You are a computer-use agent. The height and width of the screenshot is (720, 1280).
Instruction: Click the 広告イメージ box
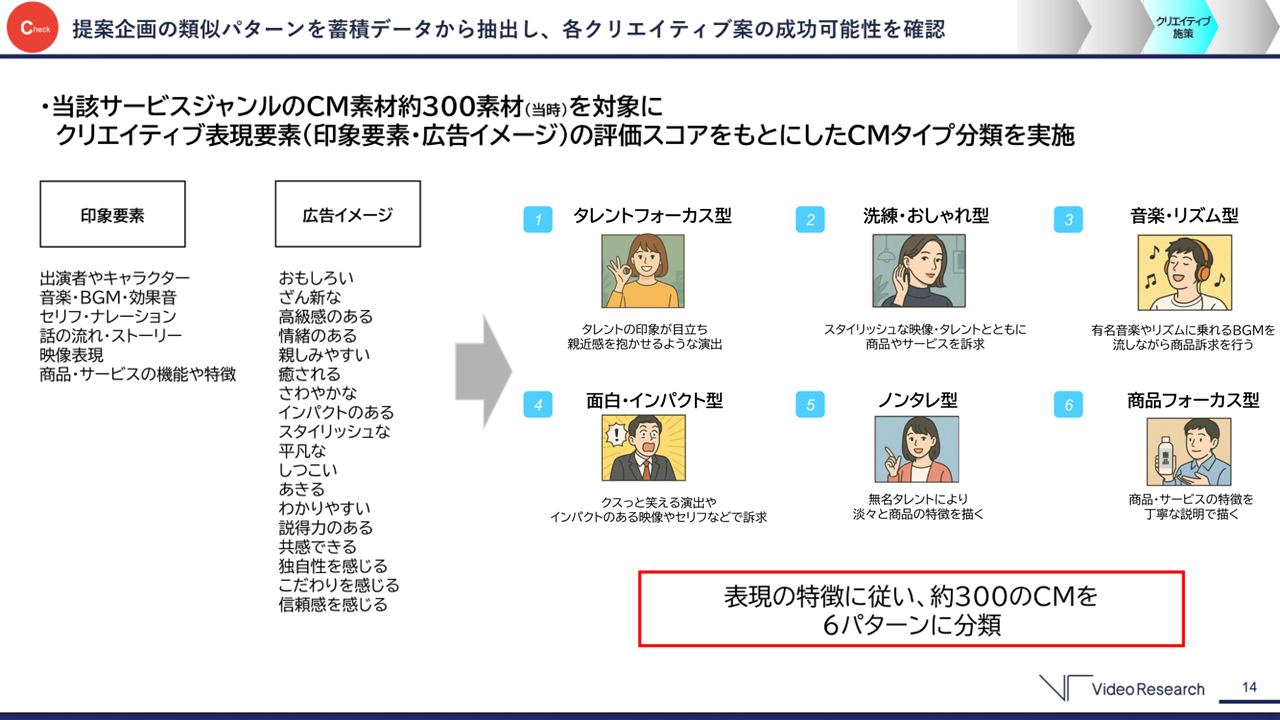coord(347,214)
